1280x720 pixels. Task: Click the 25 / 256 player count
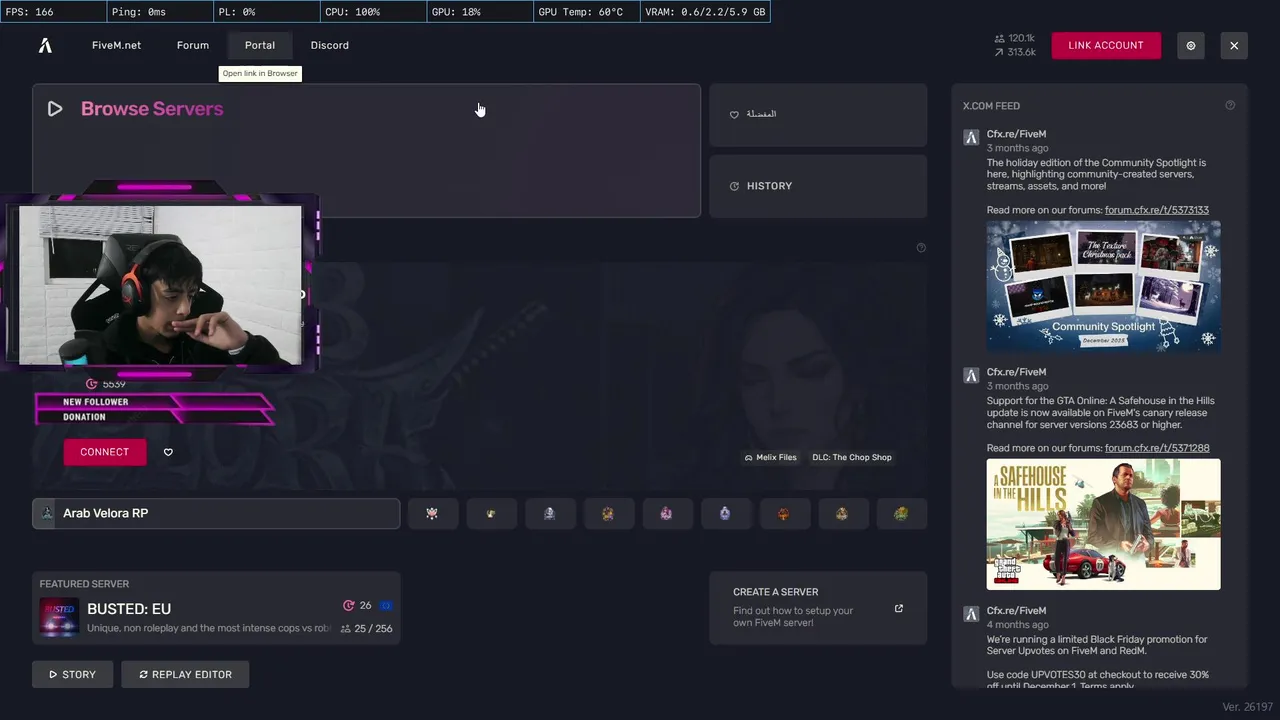tap(367, 629)
